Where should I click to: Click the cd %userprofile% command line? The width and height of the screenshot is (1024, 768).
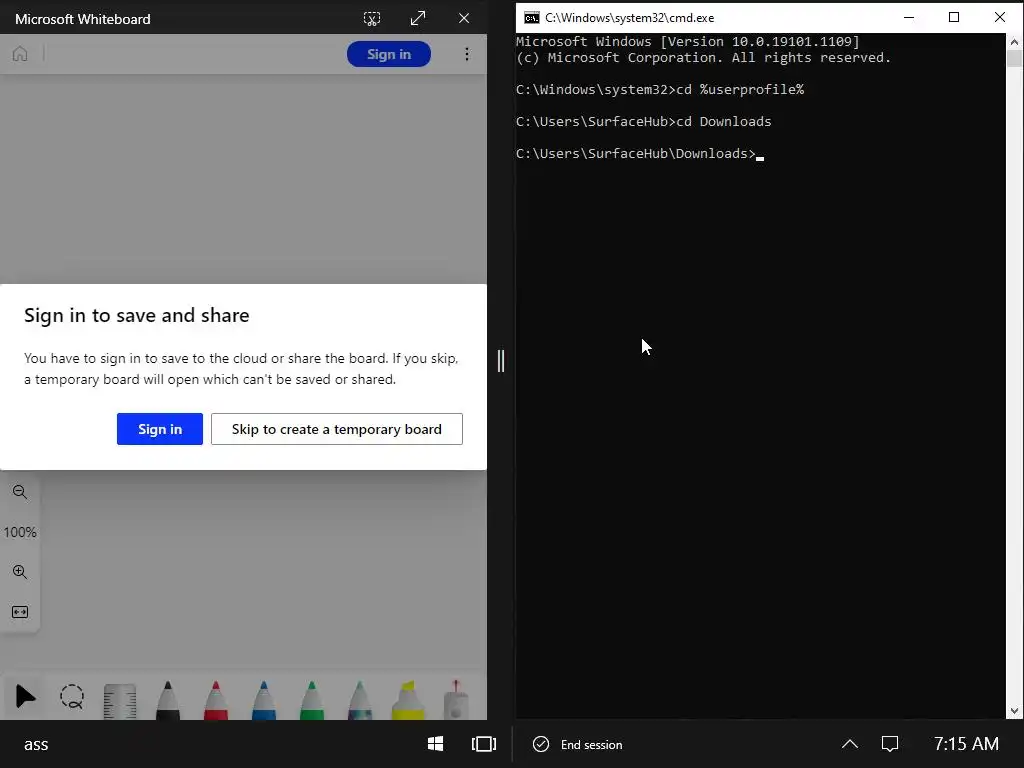tap(660, 89)
